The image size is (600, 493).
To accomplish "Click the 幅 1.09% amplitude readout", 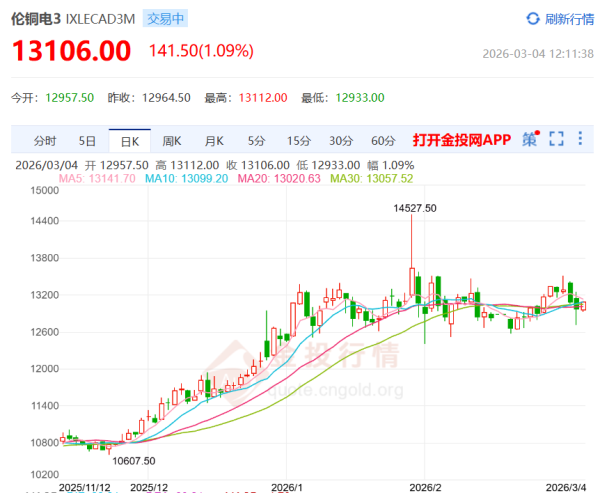I will 391,165.
